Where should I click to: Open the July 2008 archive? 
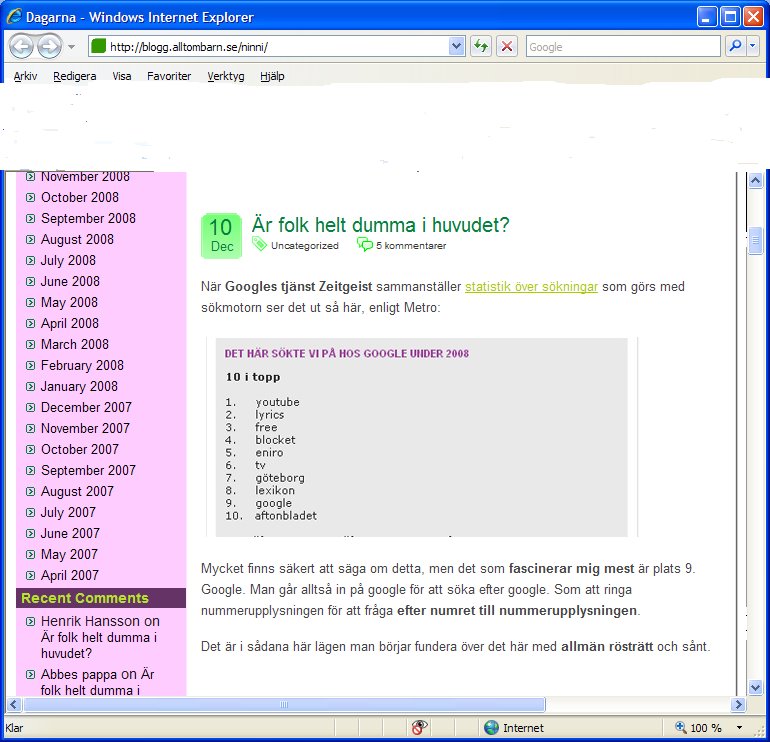click(x=68, y=261)
